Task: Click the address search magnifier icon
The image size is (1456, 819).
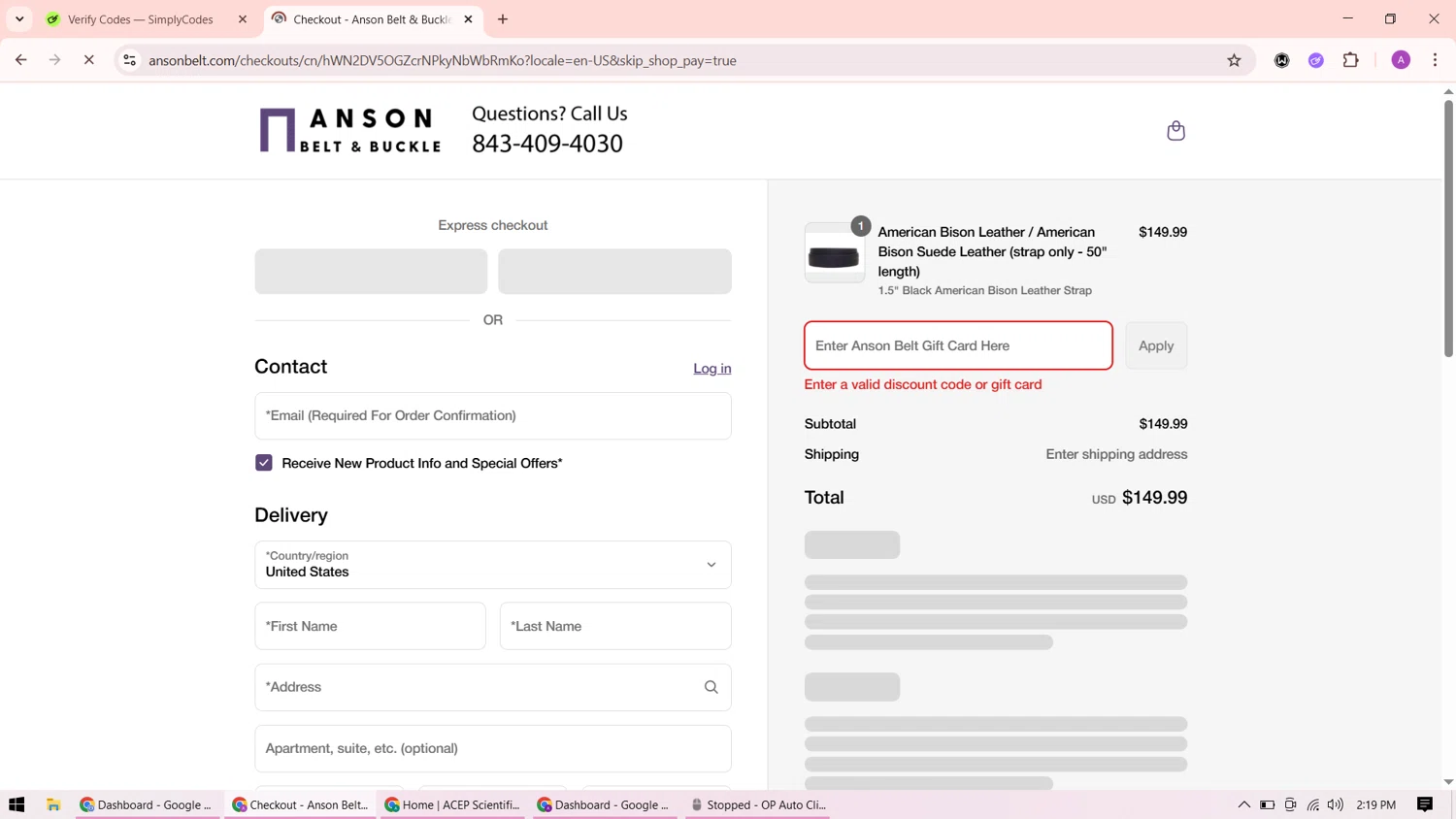Action: (711, 687)
